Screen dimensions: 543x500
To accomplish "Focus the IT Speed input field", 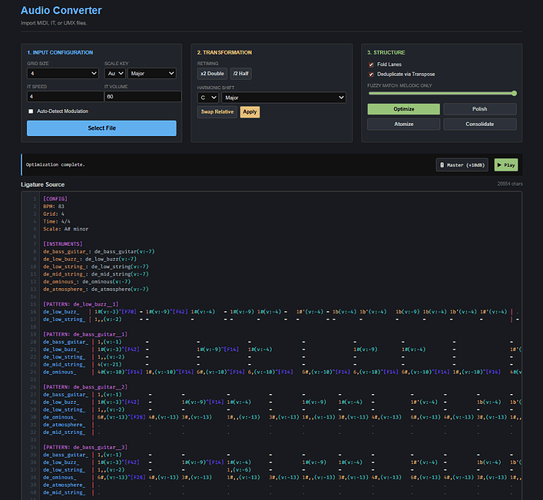I will (x=65, y=97).
